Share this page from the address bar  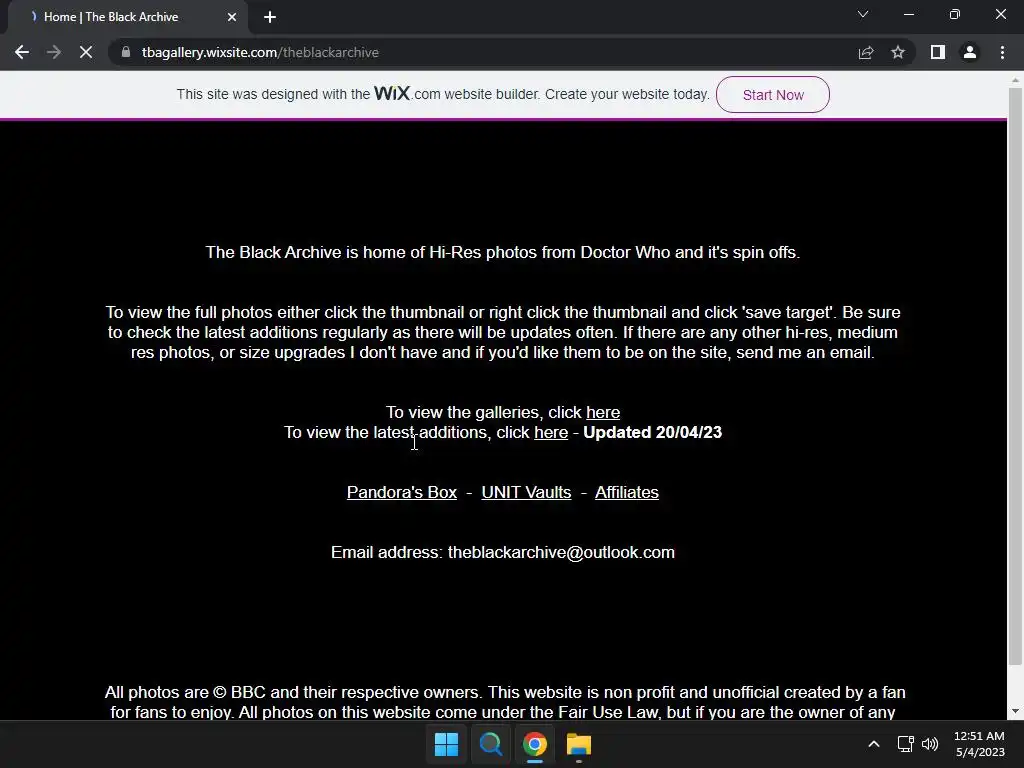tap(865, 52)
